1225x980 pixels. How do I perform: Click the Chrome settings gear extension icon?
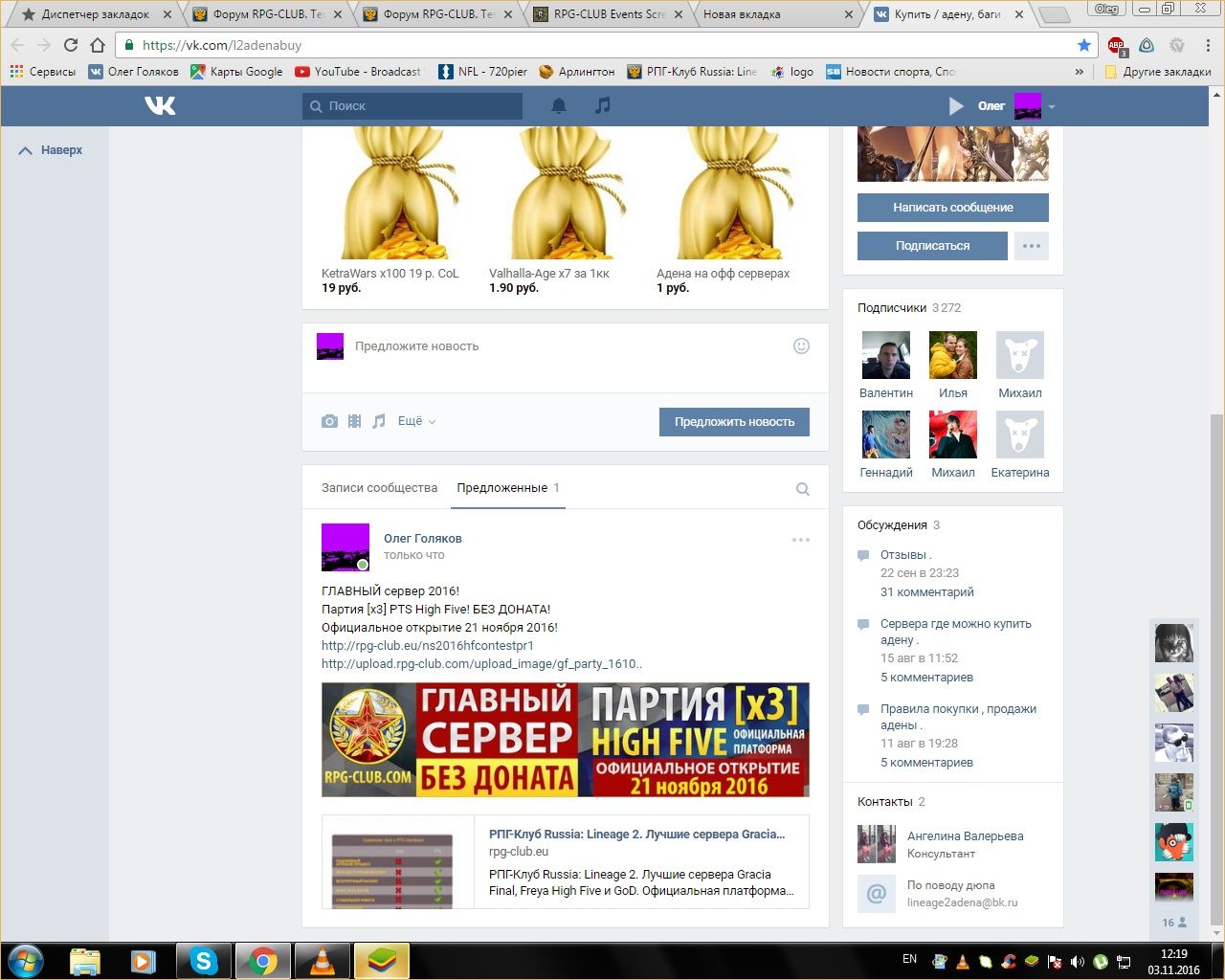[1177, 45]
